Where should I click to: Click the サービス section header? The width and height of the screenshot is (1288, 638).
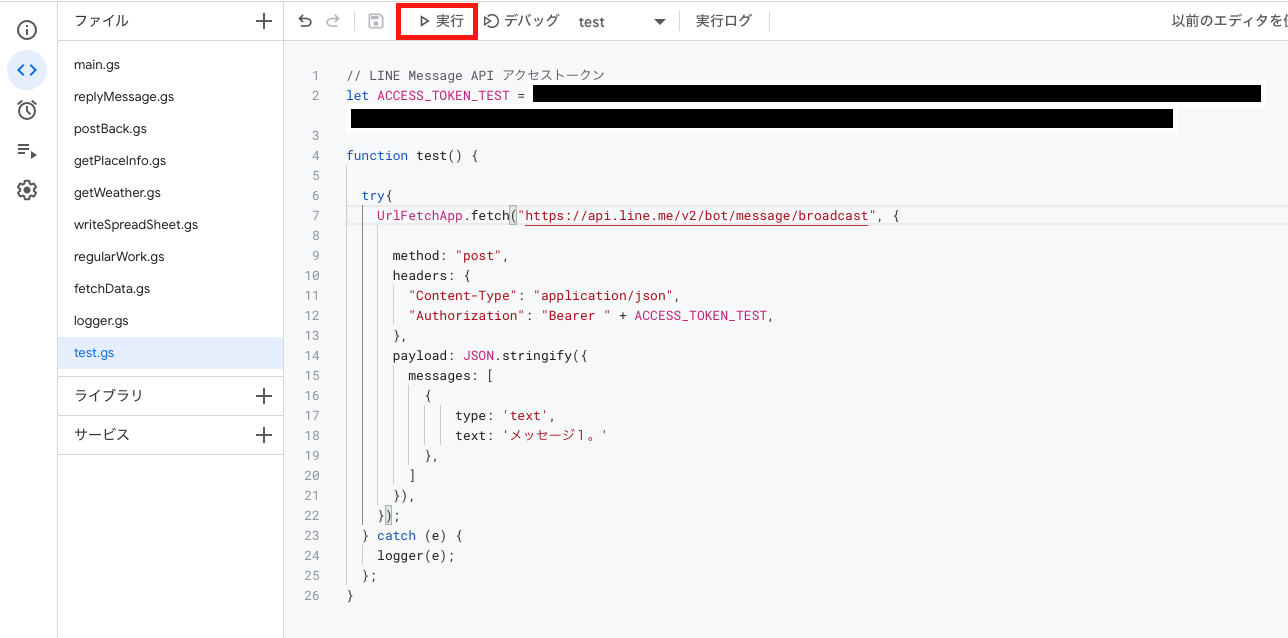(101, 435)
